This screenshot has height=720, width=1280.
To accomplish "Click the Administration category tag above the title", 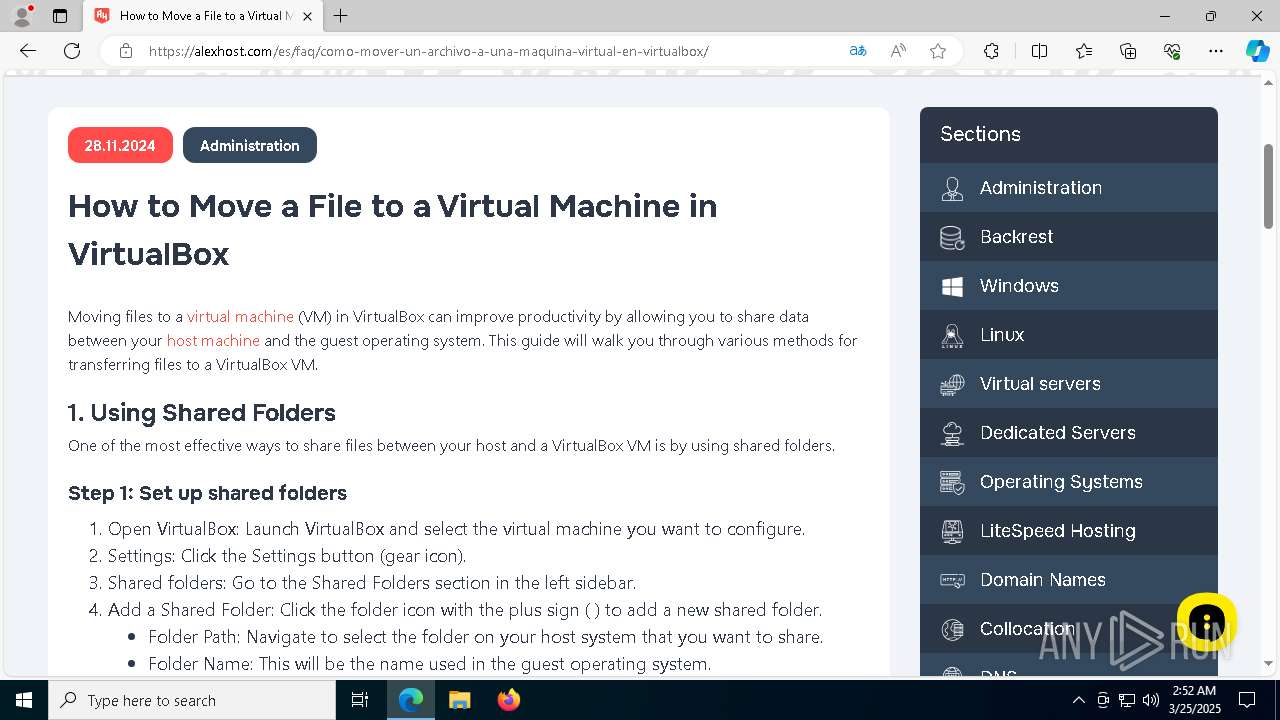I will pos(250,145).
